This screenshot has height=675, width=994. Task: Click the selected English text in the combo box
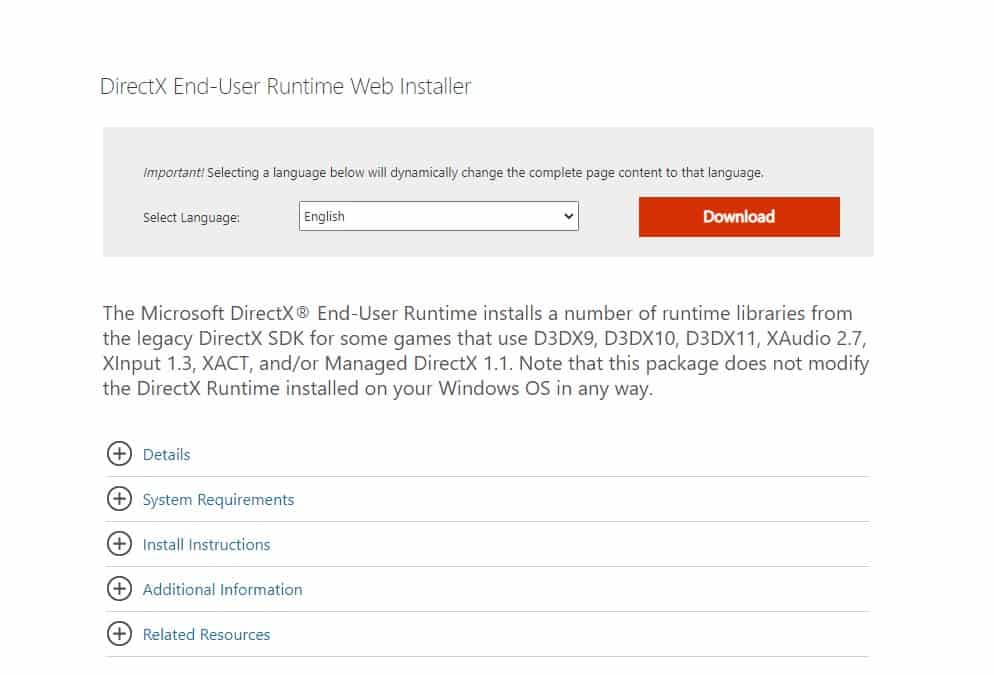(x=324, y=216)
